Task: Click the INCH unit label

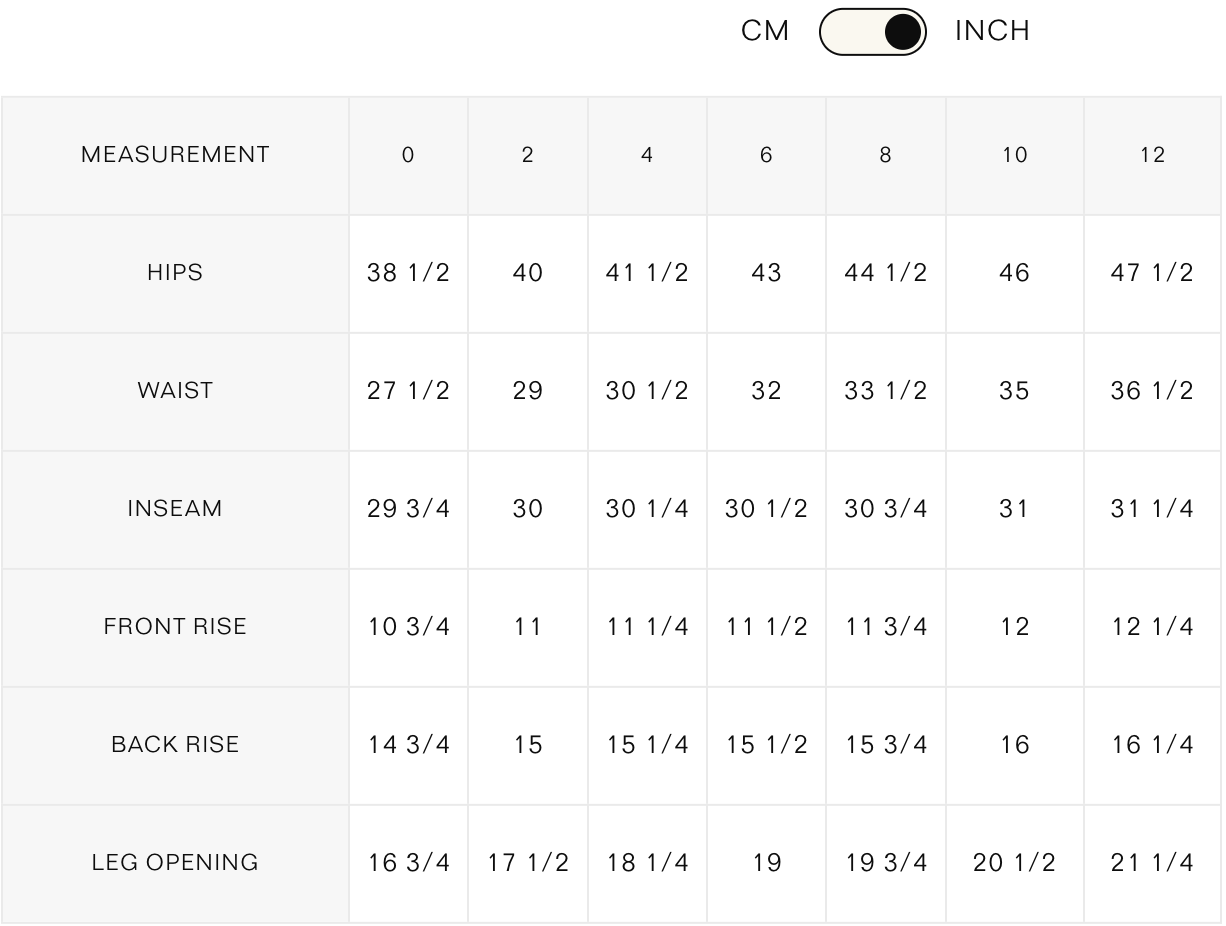Action: (x=991, y=32)
